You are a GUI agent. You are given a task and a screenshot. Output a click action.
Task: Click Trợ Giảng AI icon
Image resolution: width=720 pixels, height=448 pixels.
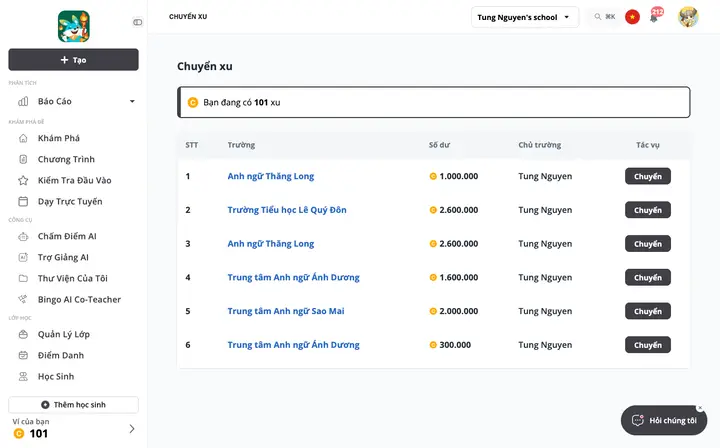(23, 258)
